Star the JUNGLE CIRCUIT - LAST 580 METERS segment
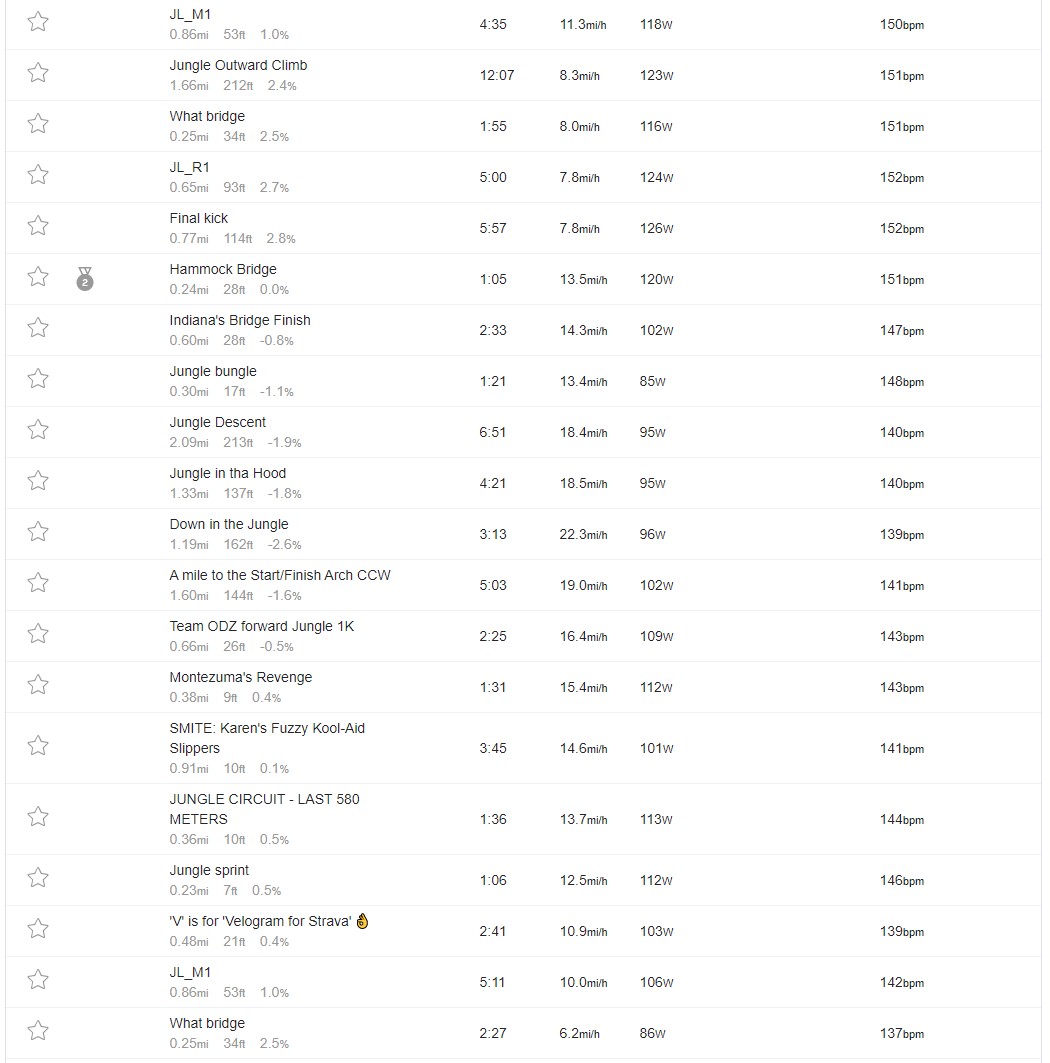This screenshot has width=1050, height=1063. (x=38, y=816)
